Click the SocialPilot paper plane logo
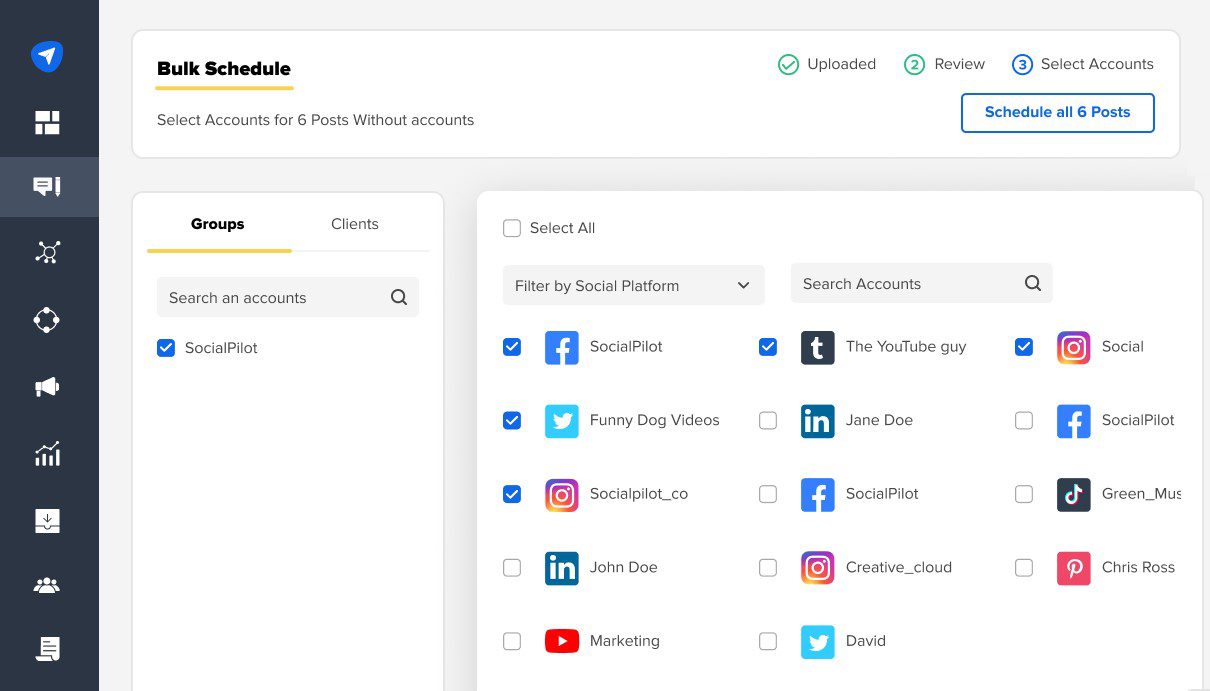 click(47, 56)
